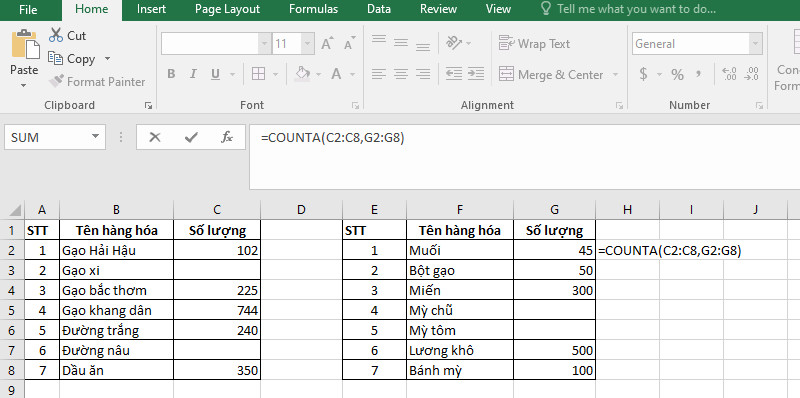The width and height of the screenshot is (800, 398).
Task: Open the Merge & Center dropdown arrow
Action: [x=615, y=74]
